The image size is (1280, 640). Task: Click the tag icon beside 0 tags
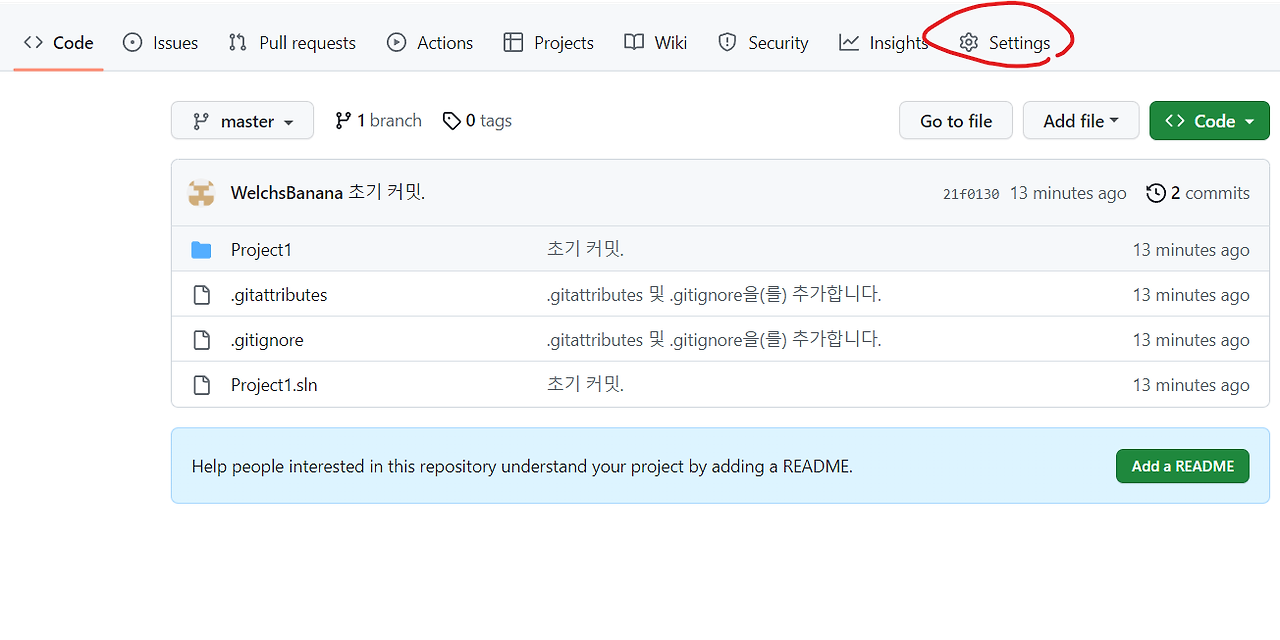point(452,121)
